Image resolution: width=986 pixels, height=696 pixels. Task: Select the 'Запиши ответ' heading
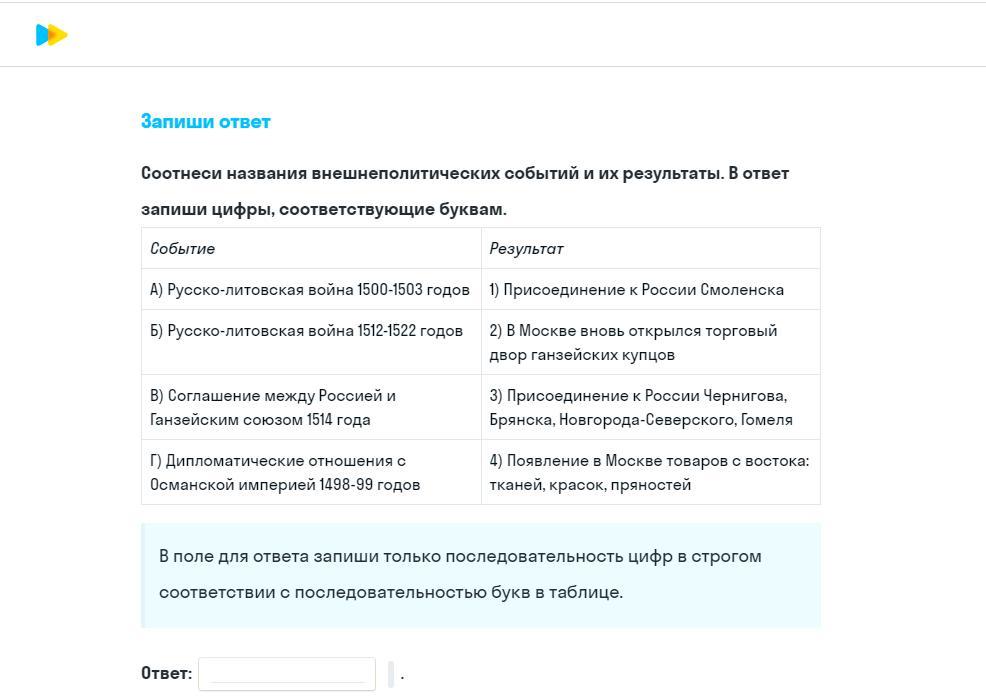click(206, 121)
